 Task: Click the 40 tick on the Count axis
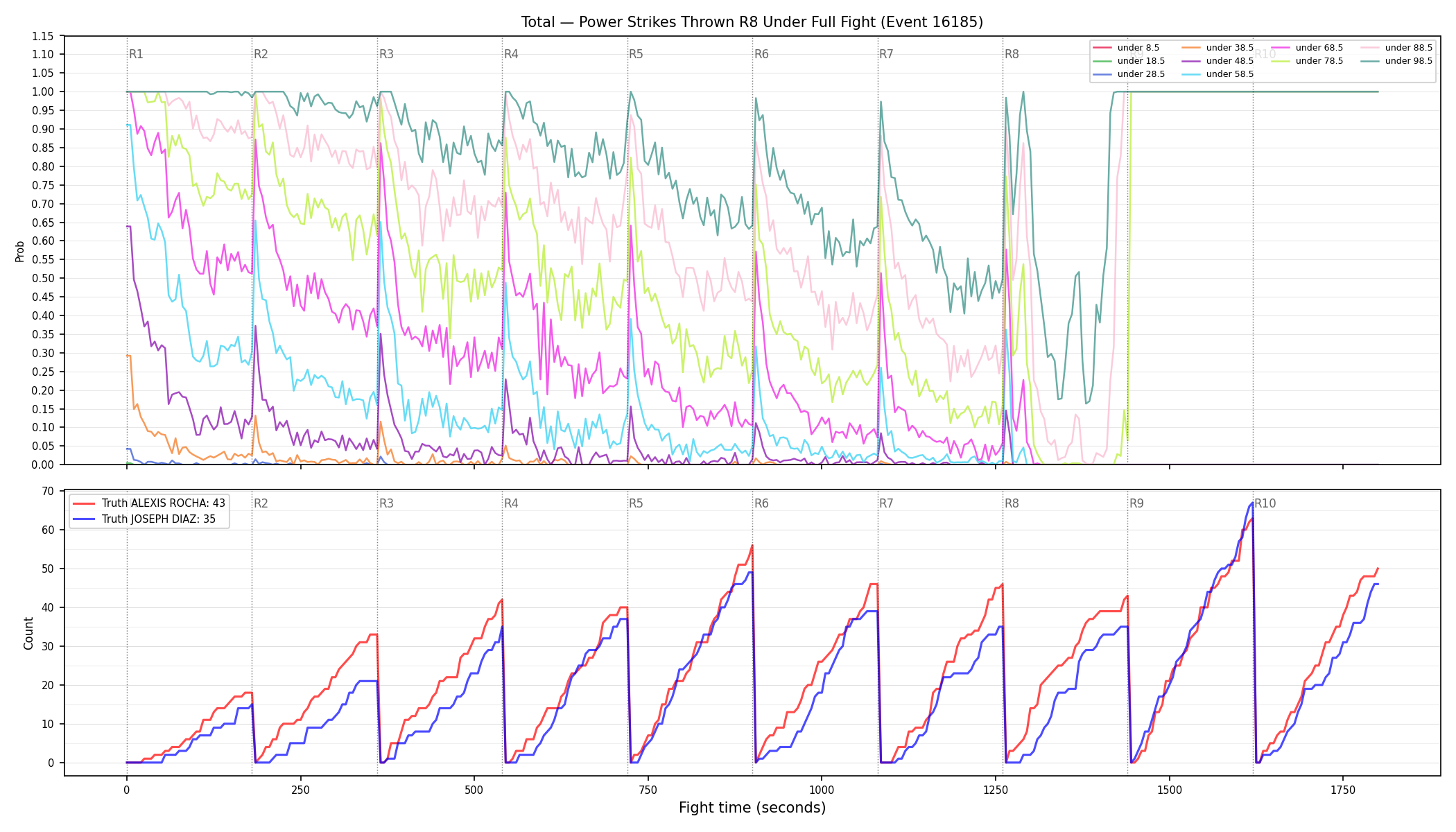(x=49, y=607)
